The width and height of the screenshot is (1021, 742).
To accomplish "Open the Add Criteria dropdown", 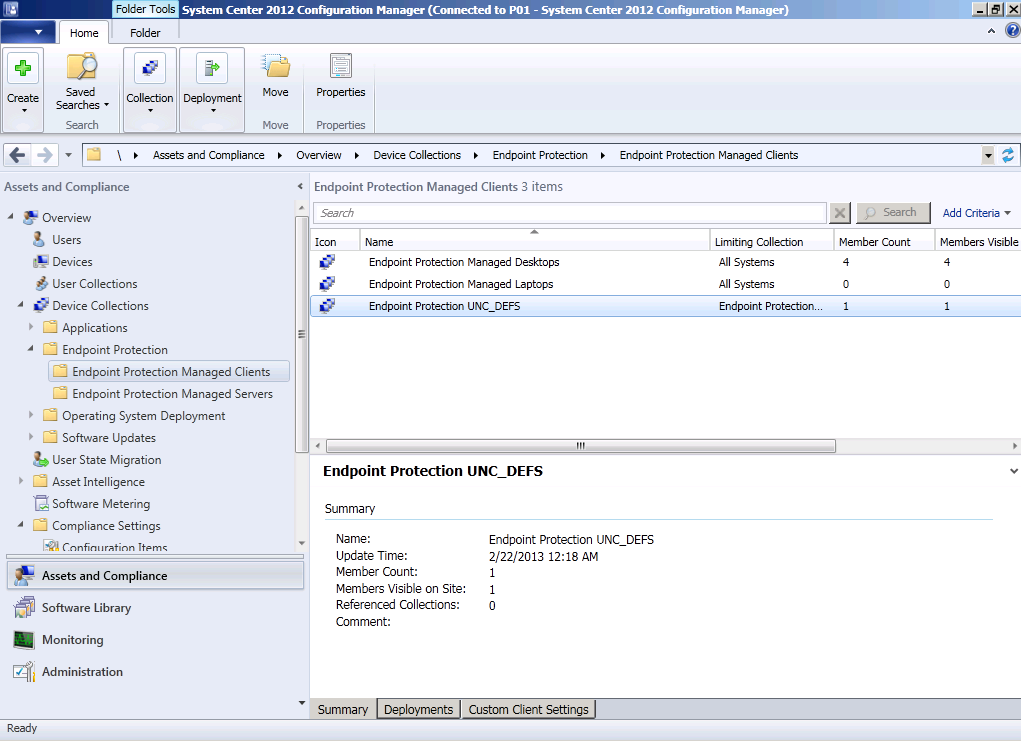I will tap(976, 213).
